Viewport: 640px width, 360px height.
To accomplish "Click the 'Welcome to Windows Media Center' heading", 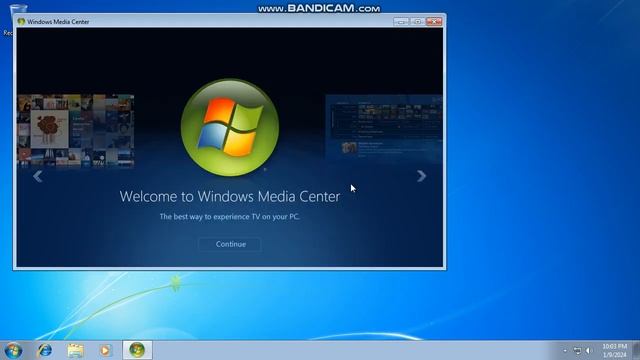I will pyautogui.click(x=230, y=197).
